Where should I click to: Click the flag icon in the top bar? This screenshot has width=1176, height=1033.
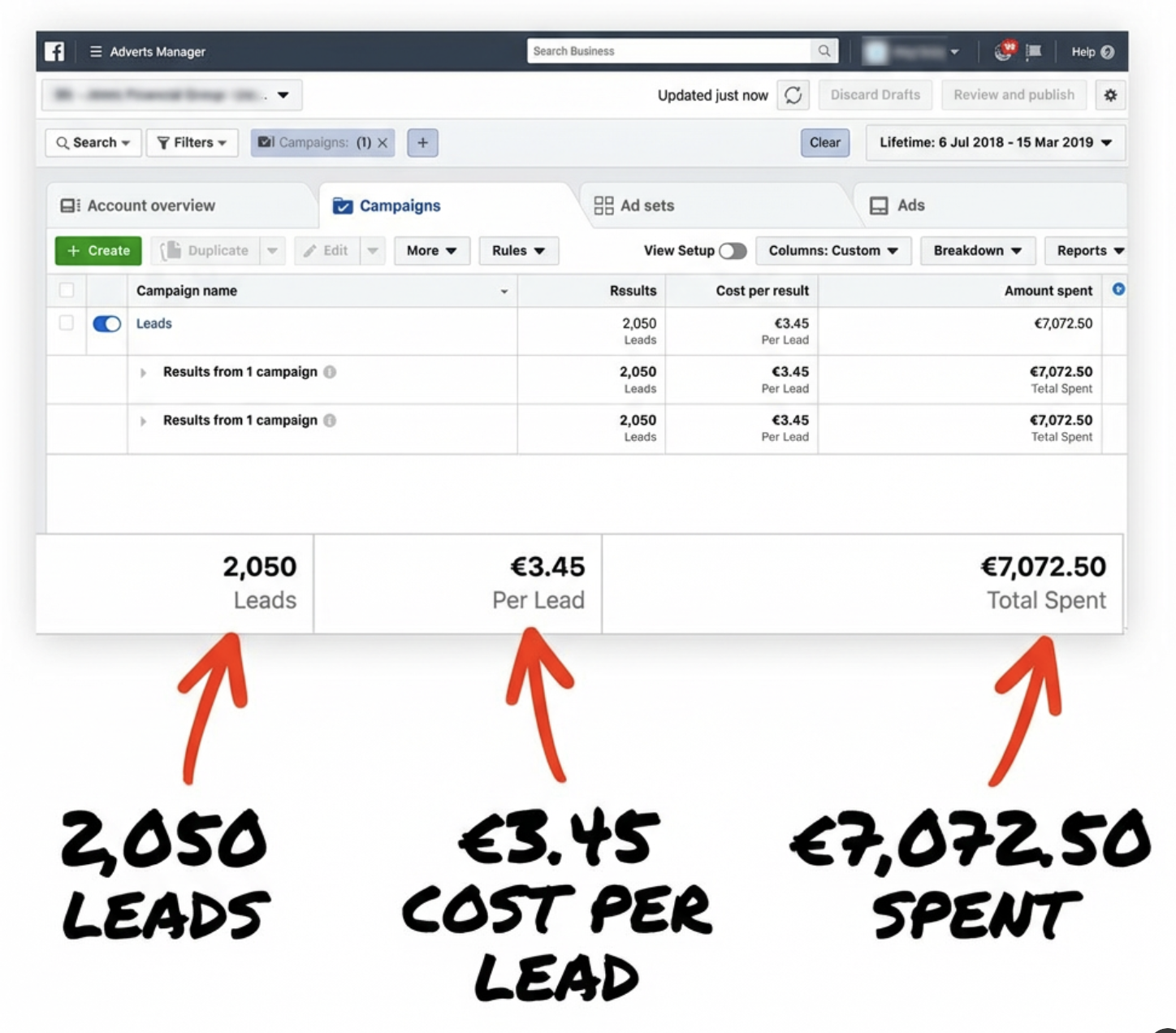1034,52
